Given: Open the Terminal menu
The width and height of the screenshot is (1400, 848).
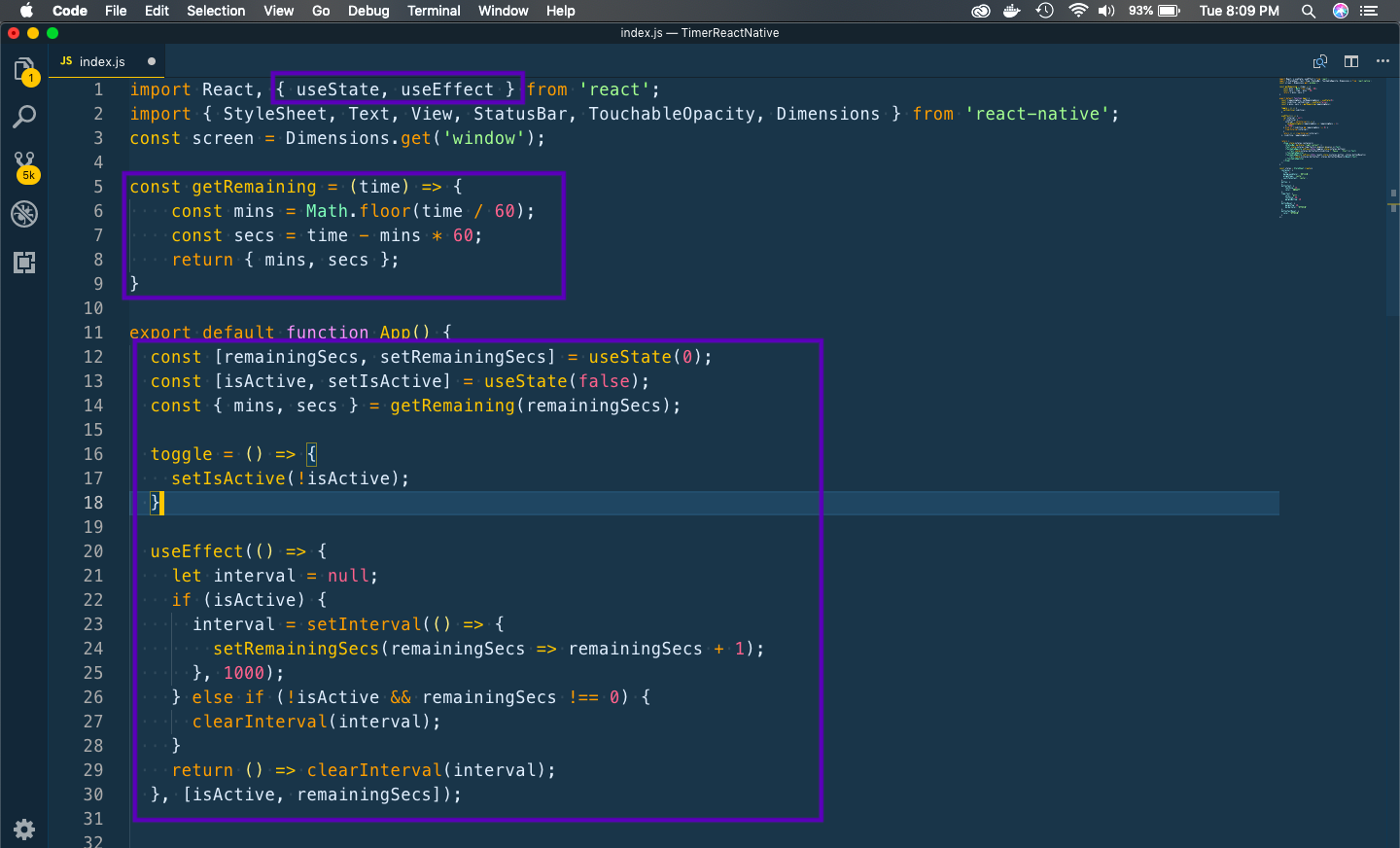Looking at the screenshot, I should (434, 11).
